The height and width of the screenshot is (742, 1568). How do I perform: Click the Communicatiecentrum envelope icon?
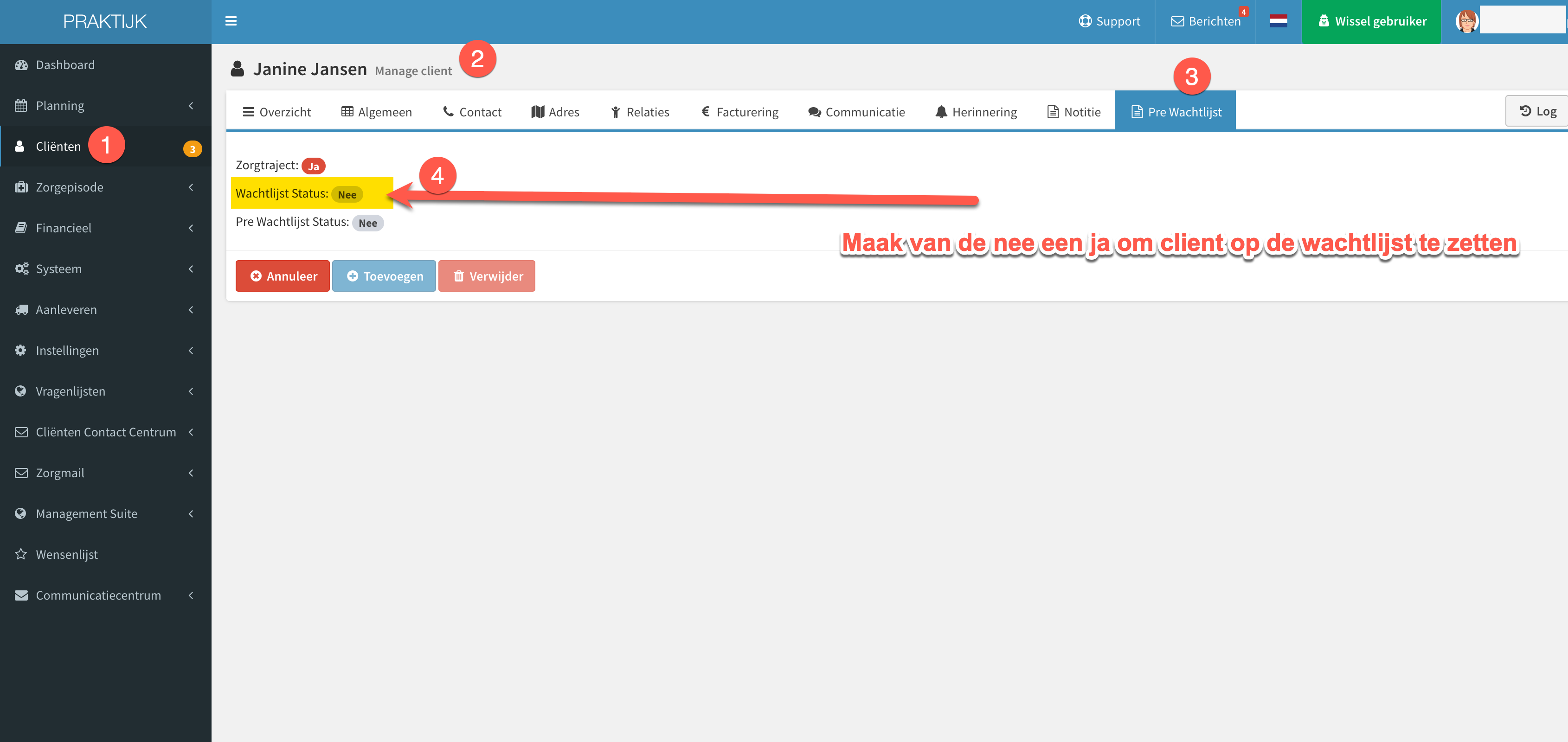coord(21,595)
